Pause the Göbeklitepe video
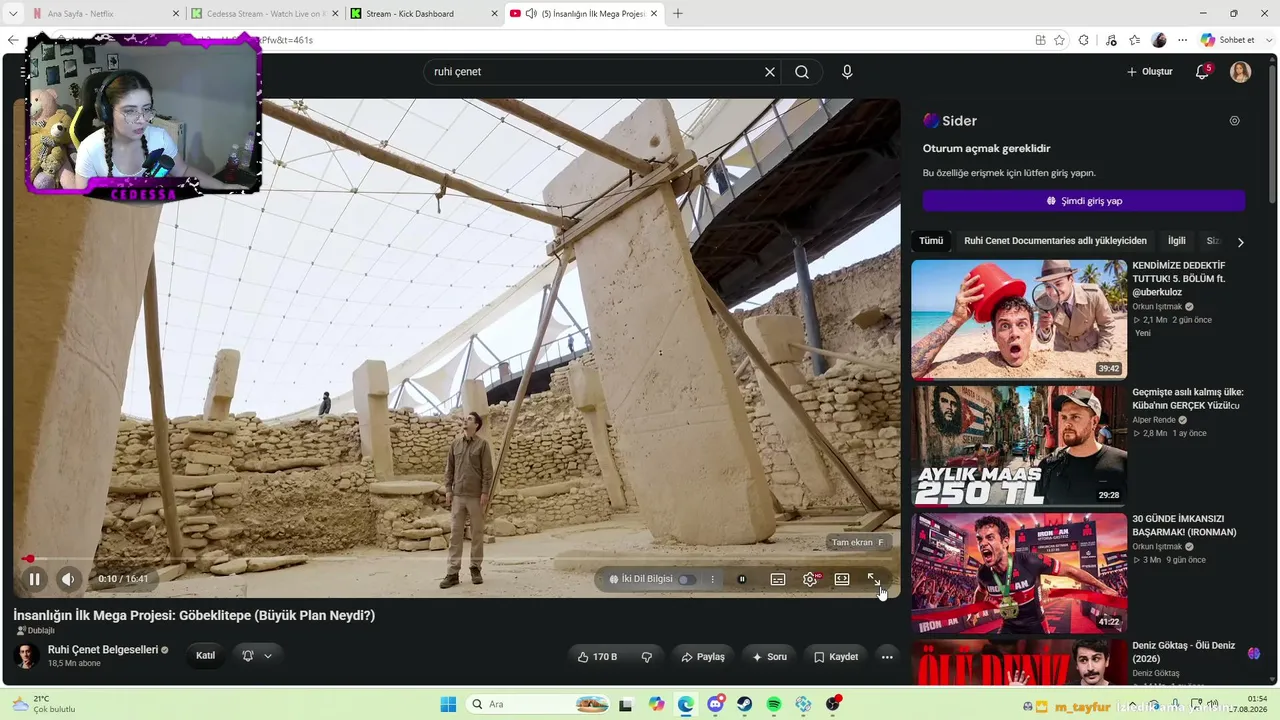 (x=34, y=579)
